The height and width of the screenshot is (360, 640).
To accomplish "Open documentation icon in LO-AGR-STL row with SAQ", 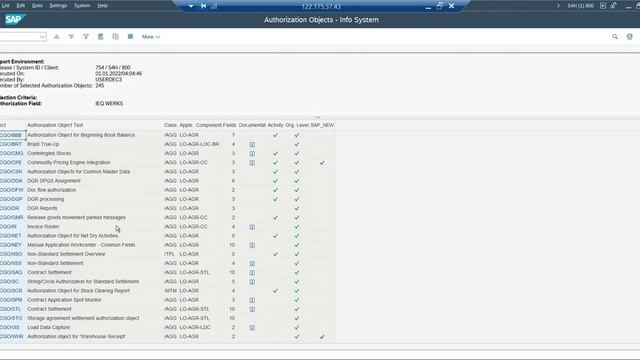I will pyautogui.click(x=252, y=272).
